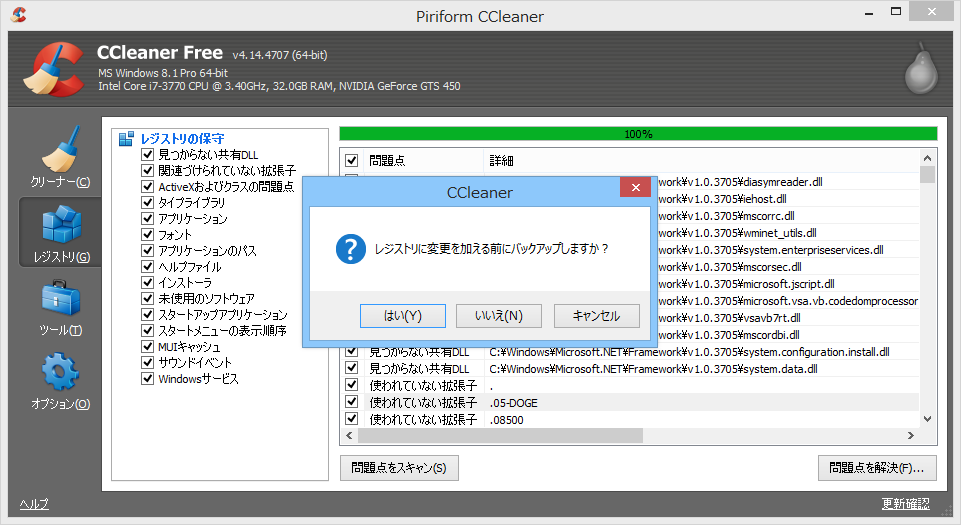Open the ツール toolbox icon
Image resolution: width=961 pixels, height=525 pixels.
[61, 298]
